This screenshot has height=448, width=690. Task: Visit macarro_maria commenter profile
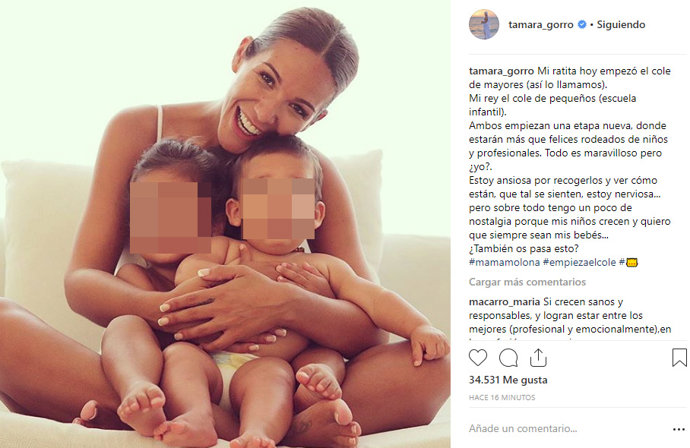(504, 302)
